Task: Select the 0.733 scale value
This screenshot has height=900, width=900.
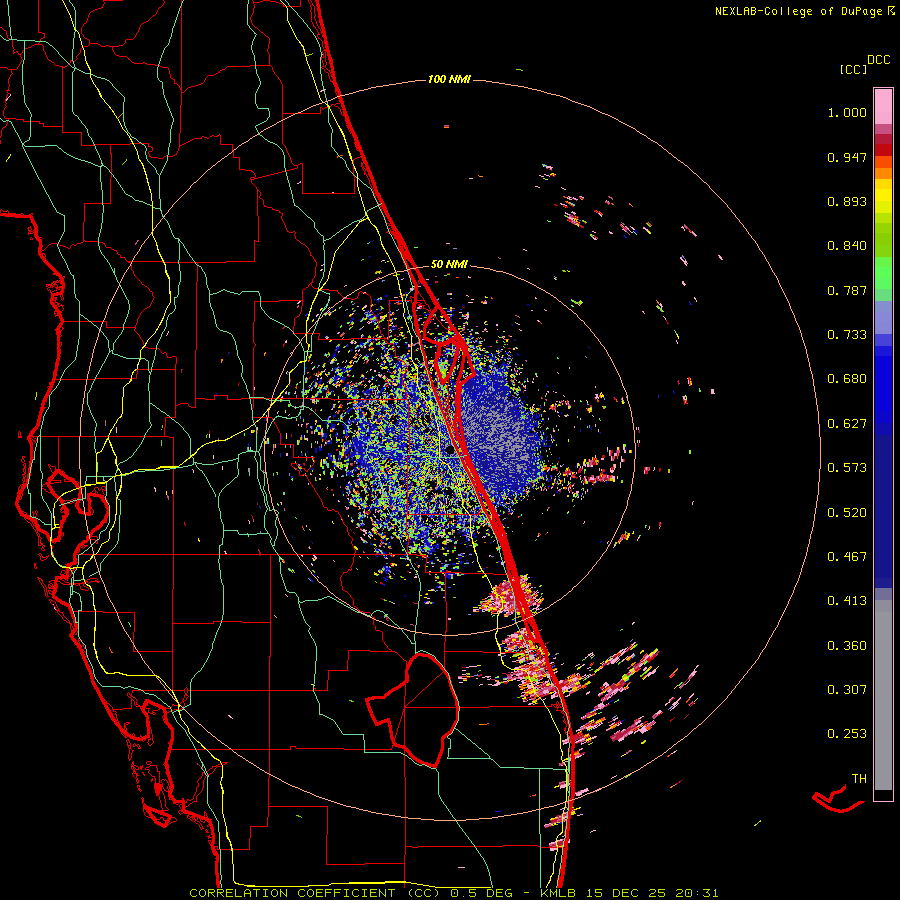Action: (847, 335)
